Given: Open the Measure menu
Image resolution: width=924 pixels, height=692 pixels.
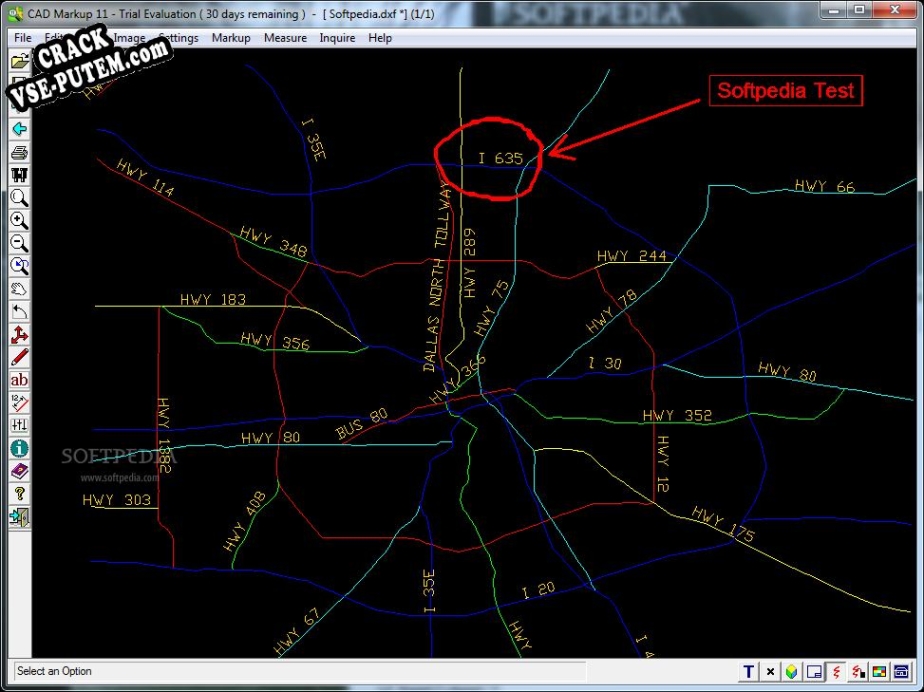Looking at the screenshot, I should click(285, 38).
